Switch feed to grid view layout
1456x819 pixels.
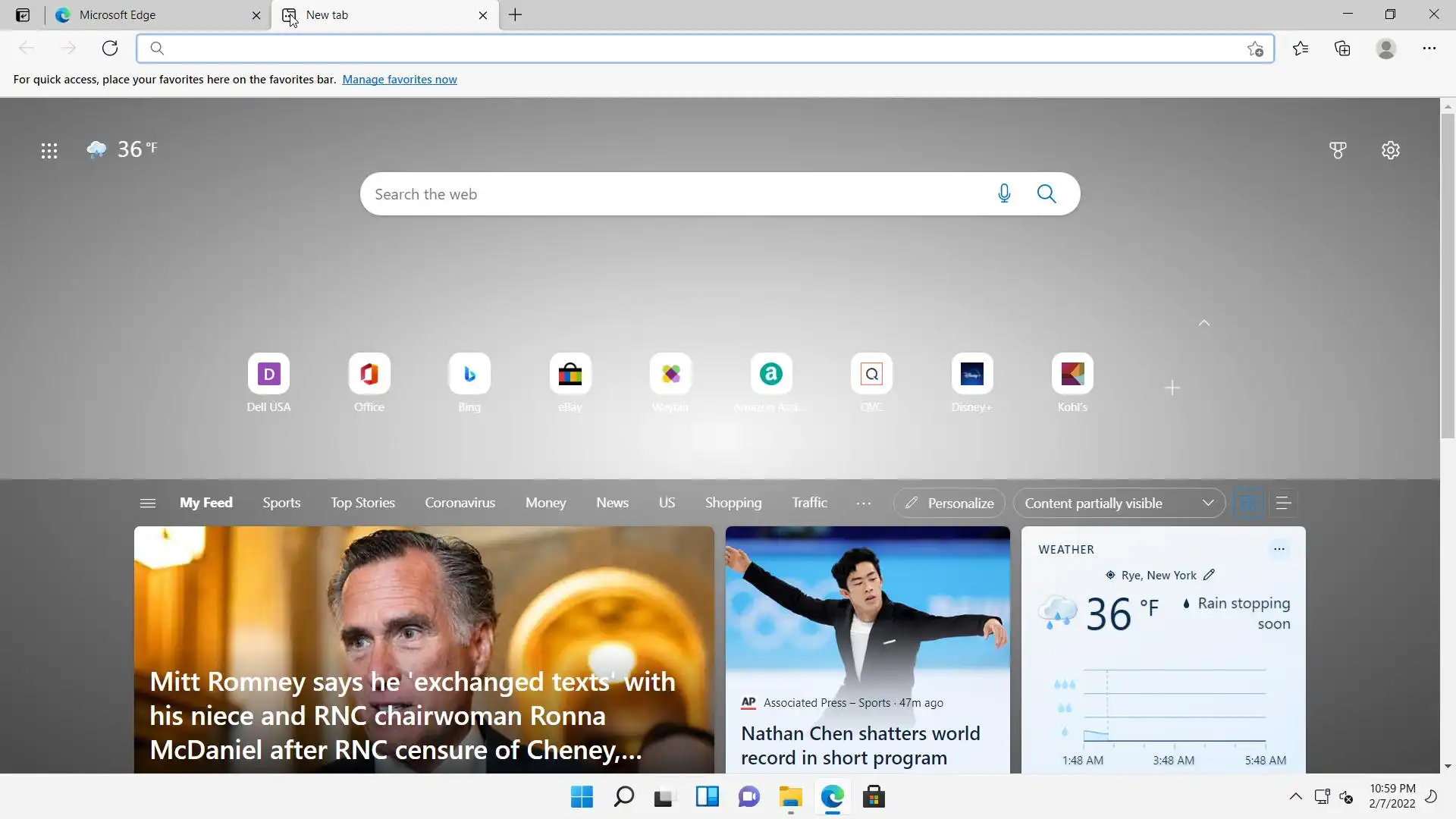coord(1248,504)
